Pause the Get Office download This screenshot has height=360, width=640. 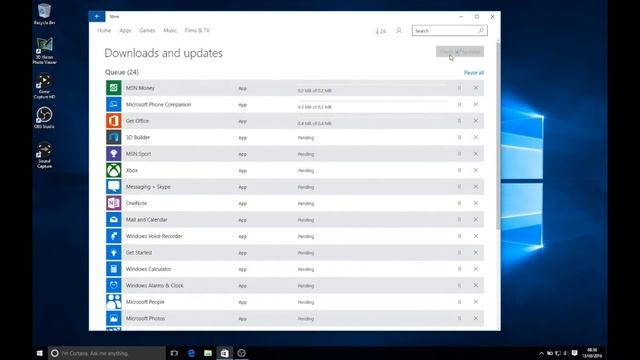(459, 121)
